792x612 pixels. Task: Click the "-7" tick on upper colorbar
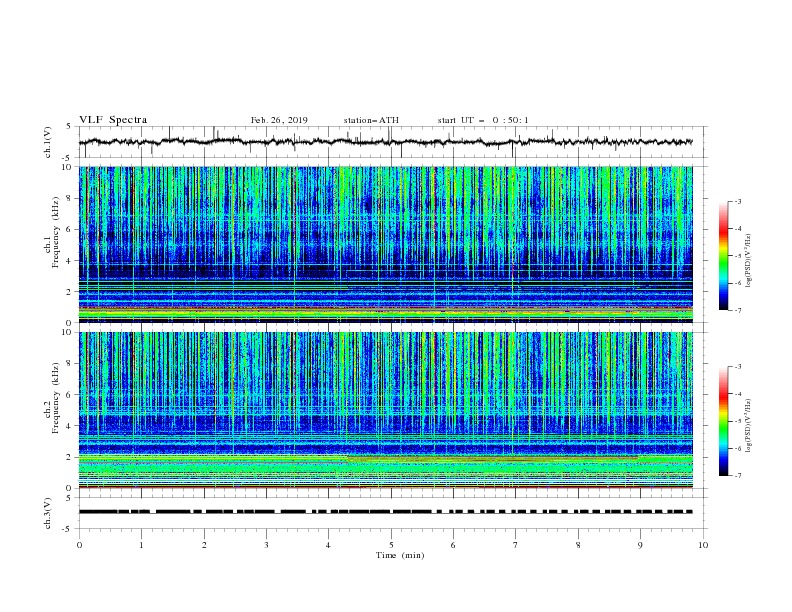pyautogui.click(x=738, y=310)
